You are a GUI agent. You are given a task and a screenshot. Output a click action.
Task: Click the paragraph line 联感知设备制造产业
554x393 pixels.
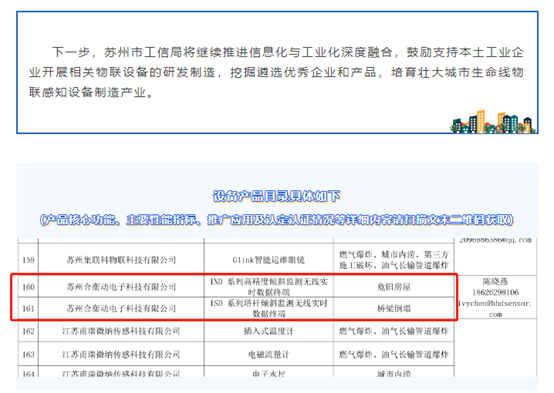(91, 93)
